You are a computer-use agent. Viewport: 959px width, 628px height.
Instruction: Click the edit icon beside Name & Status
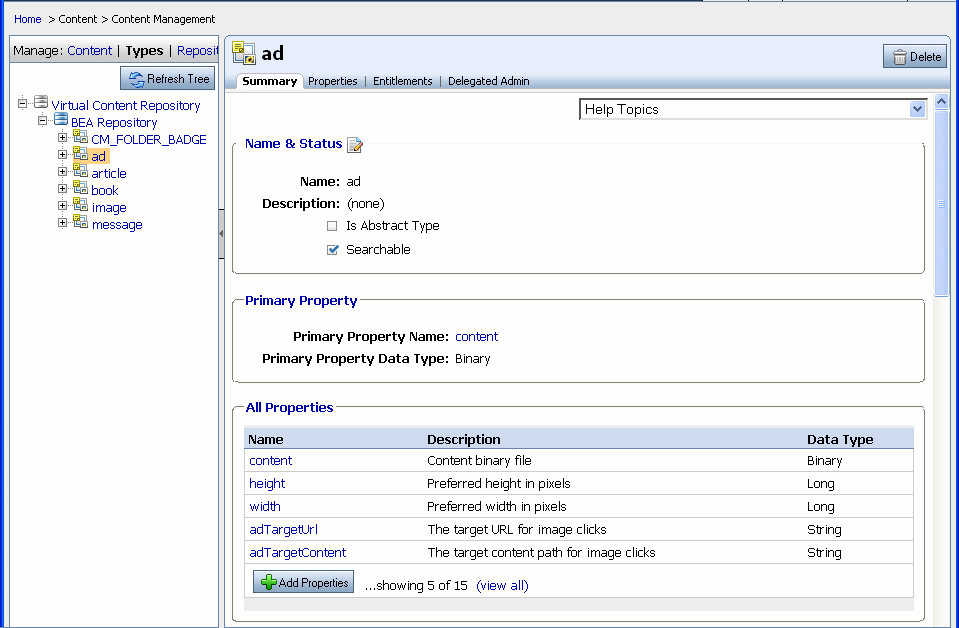coord(355,144)
